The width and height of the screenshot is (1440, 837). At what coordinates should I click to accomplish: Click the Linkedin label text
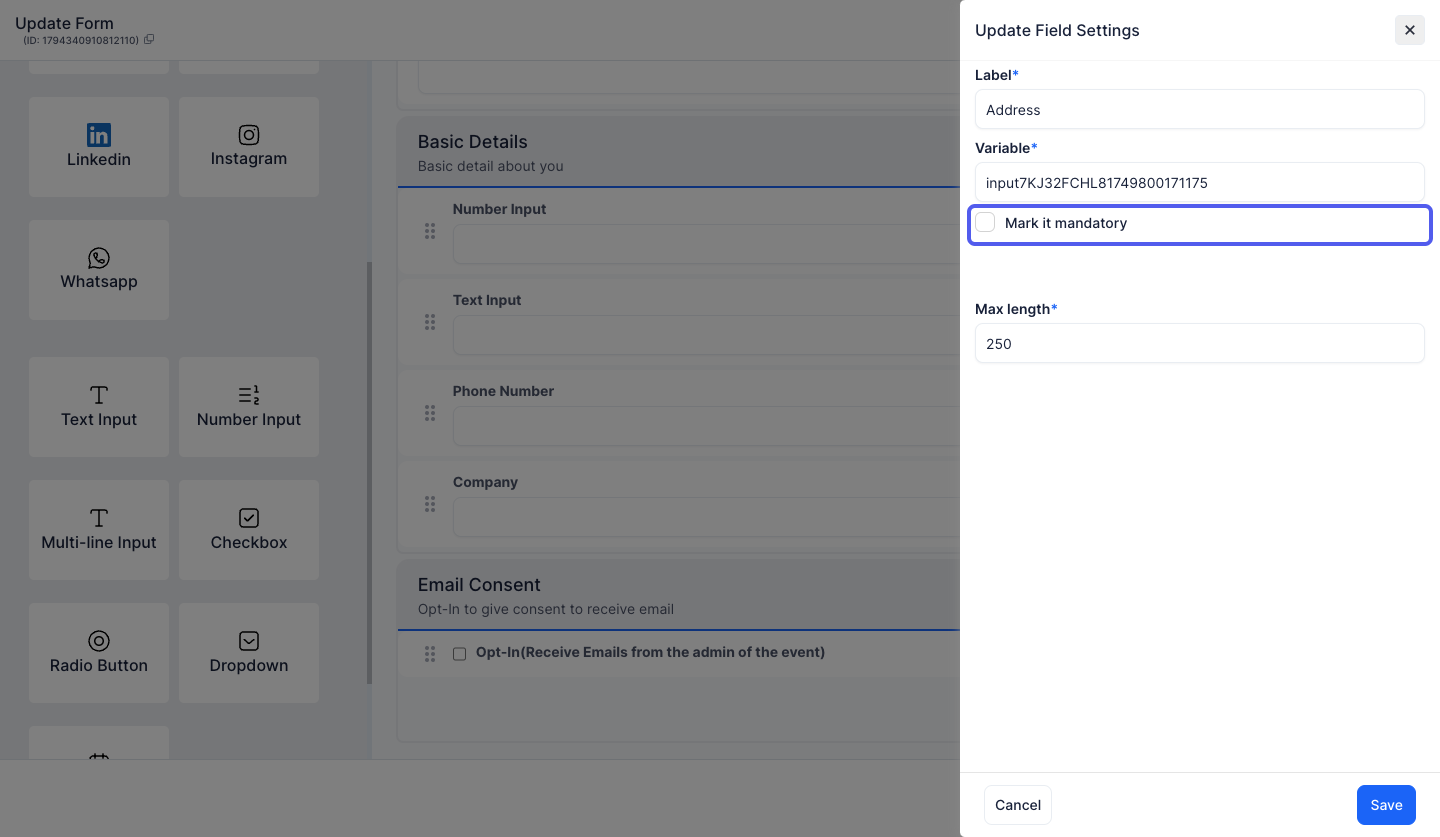99,159
